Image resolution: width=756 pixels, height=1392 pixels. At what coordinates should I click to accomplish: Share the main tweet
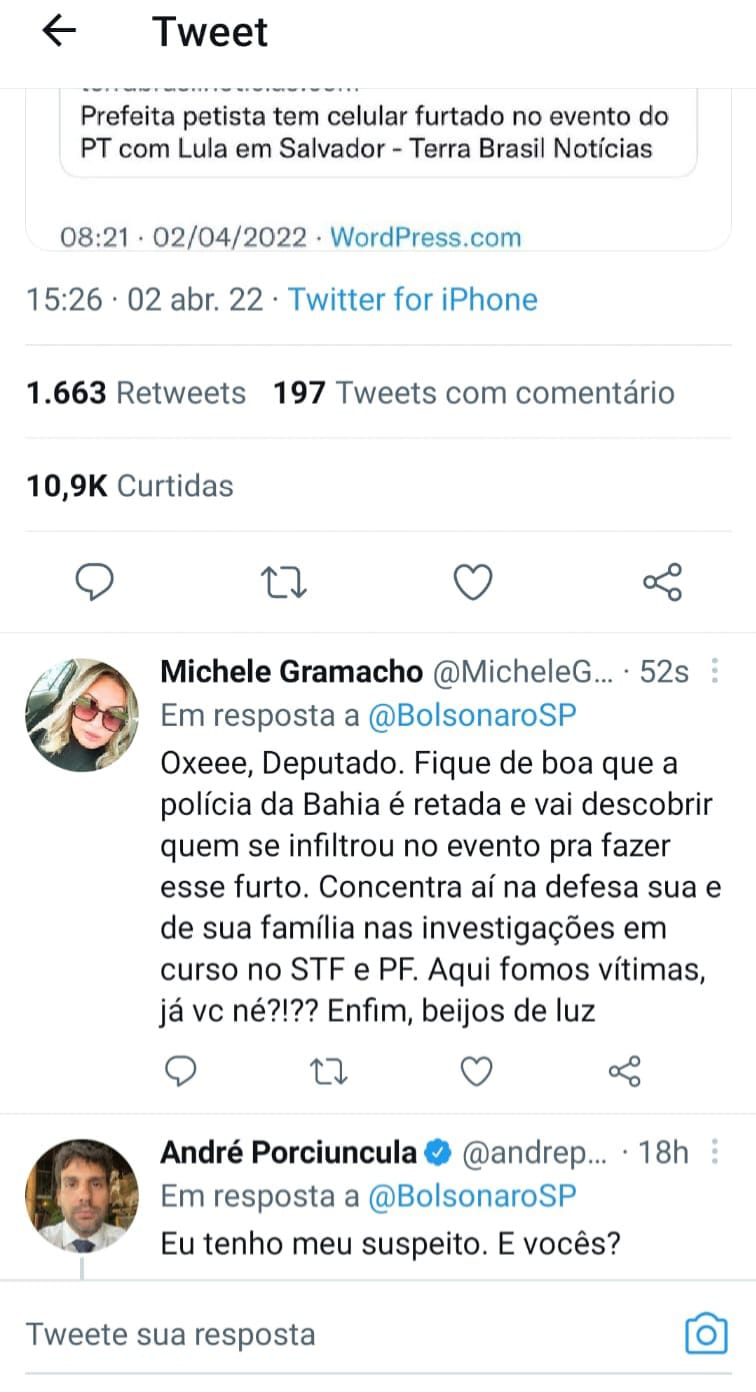(x=662, y=581)
